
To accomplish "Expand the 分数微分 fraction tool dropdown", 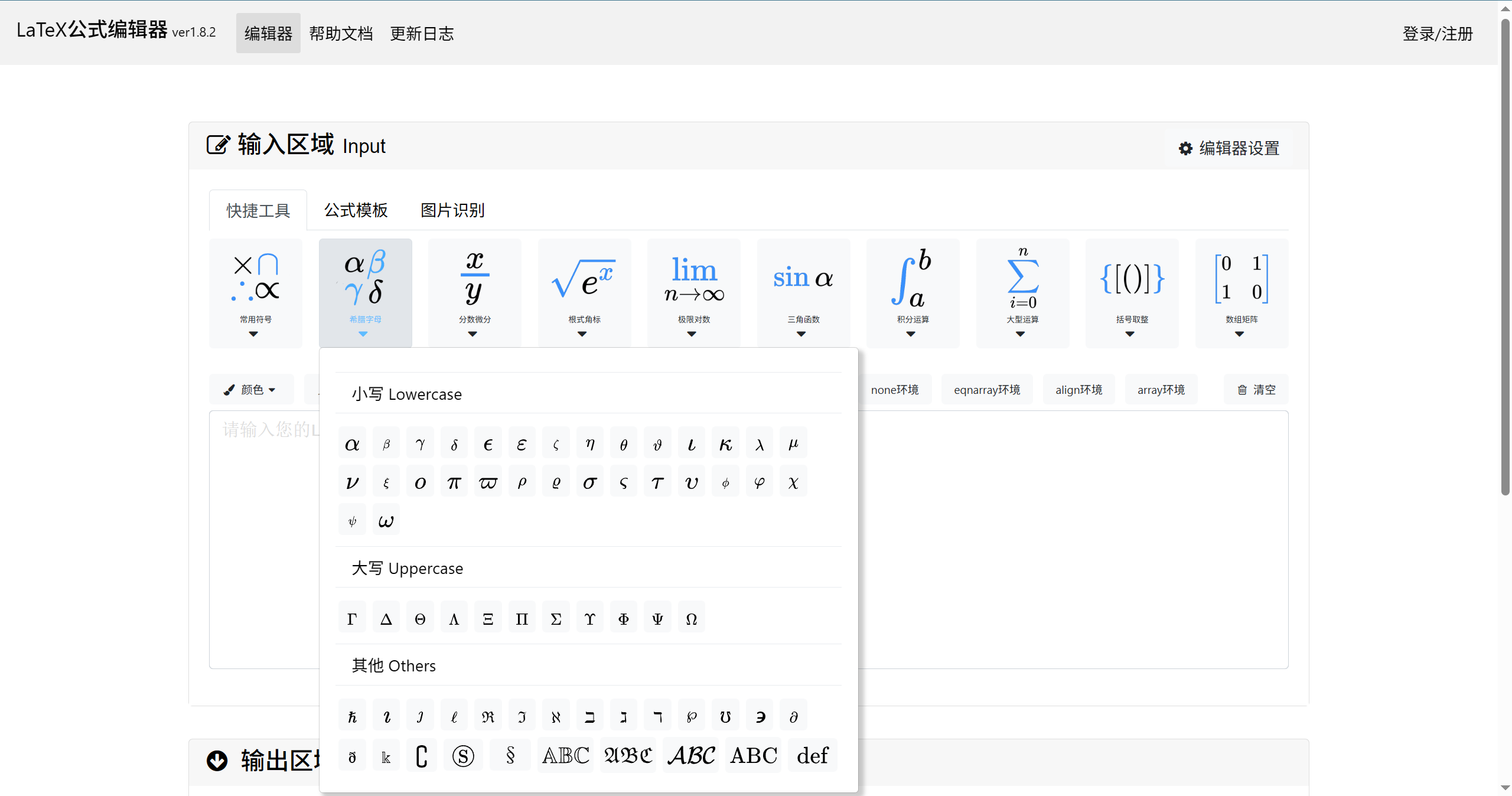I will (x=475, y=293).
